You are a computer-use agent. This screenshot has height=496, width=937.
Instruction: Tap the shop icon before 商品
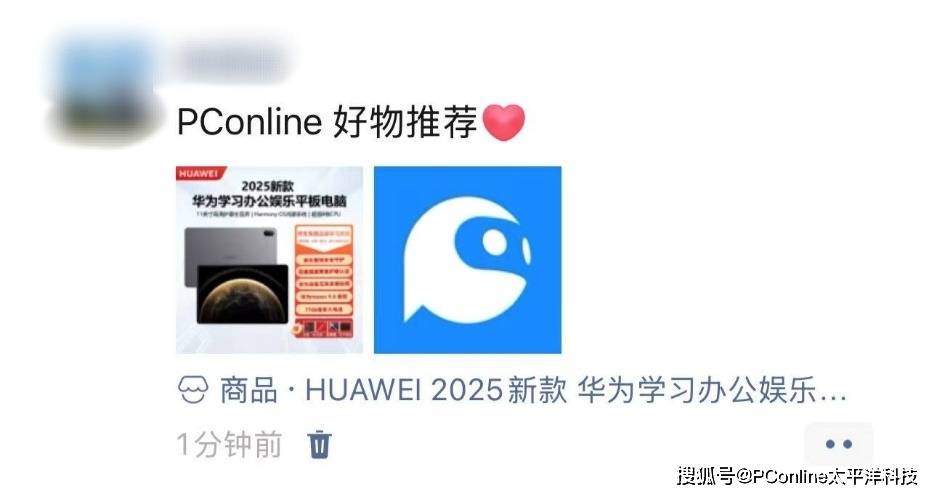coord(193,391)
